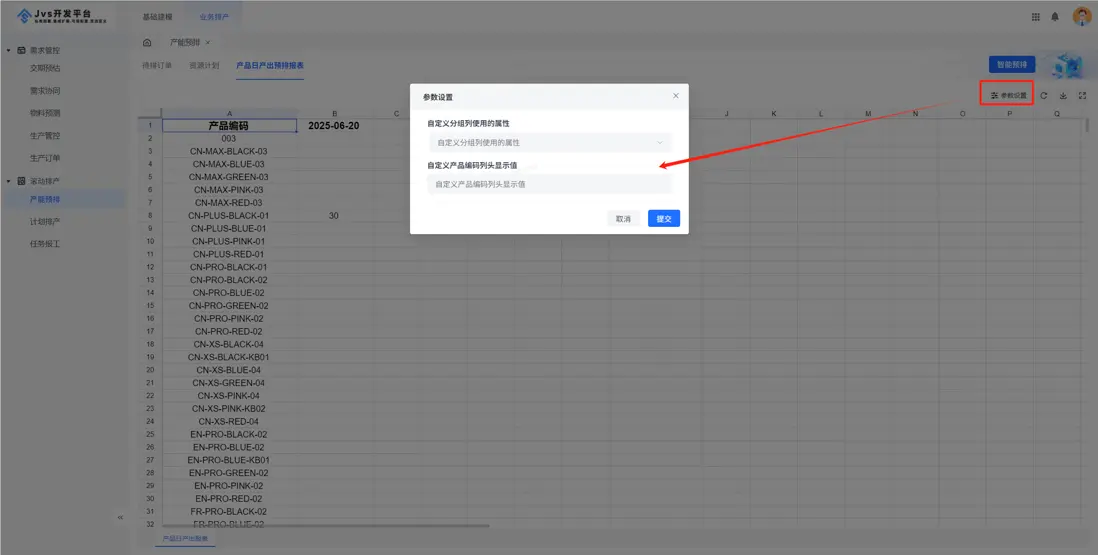The height and width of the screenshot is (555, 1098).
Task: Open the user avatar menu
Action: (x=1082, y=16)
